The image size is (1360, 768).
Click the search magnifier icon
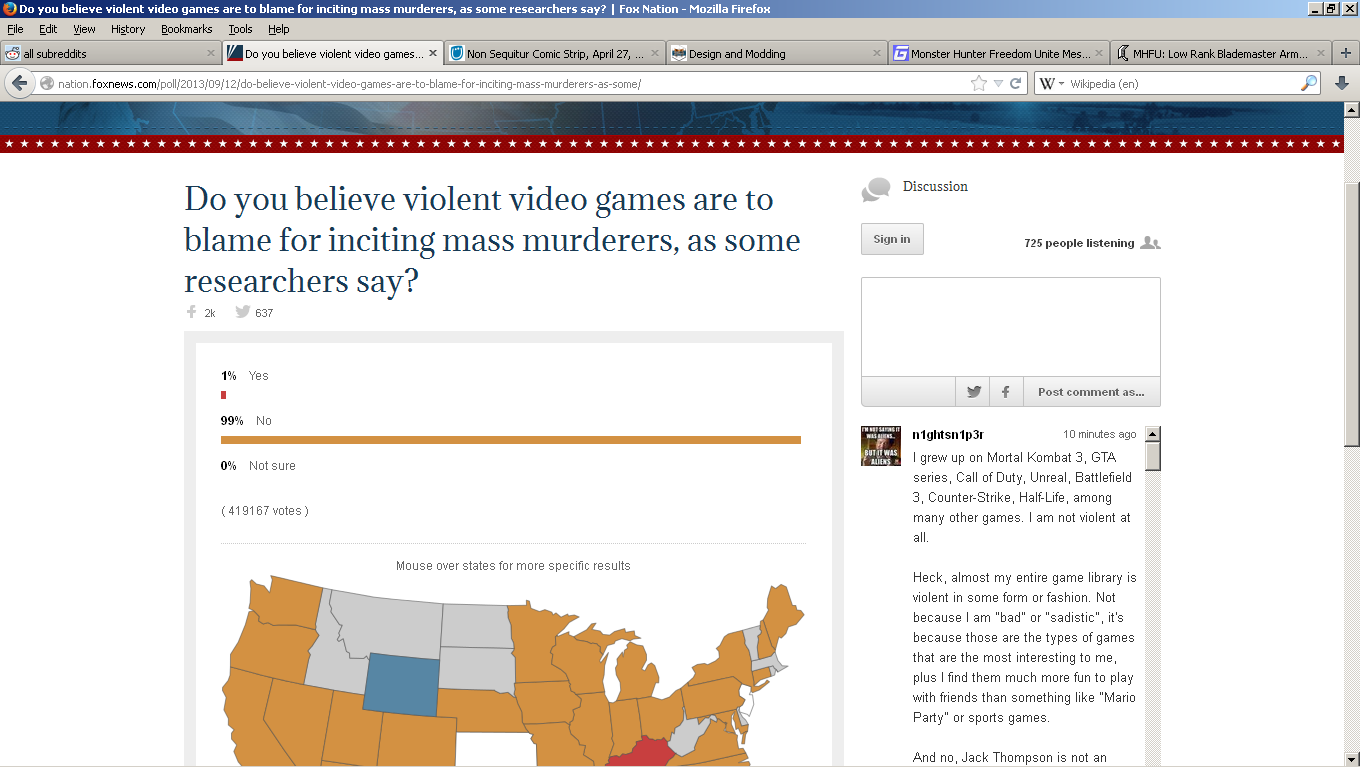1308,84
